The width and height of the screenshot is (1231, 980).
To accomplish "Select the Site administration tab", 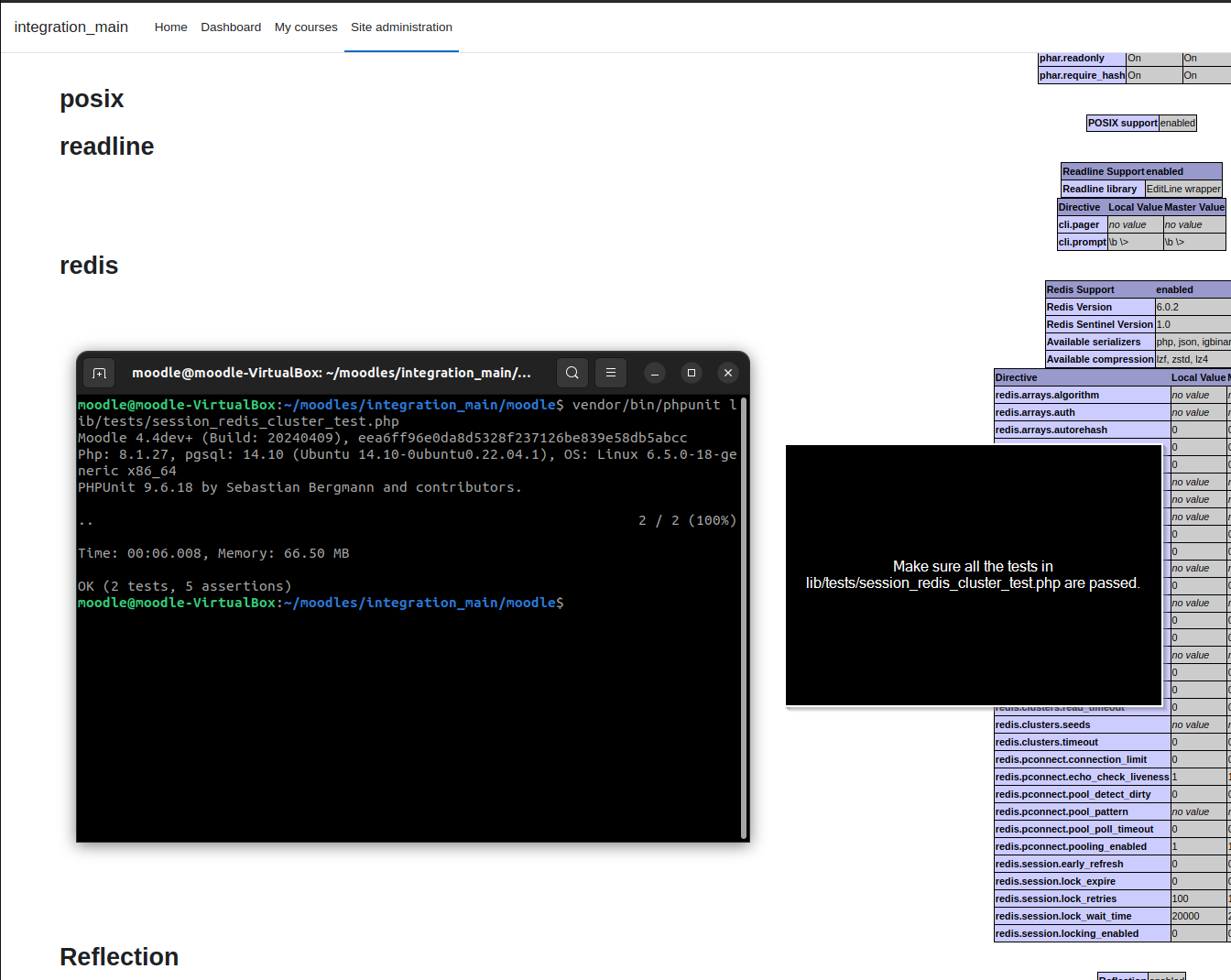I will click(401, 27).
